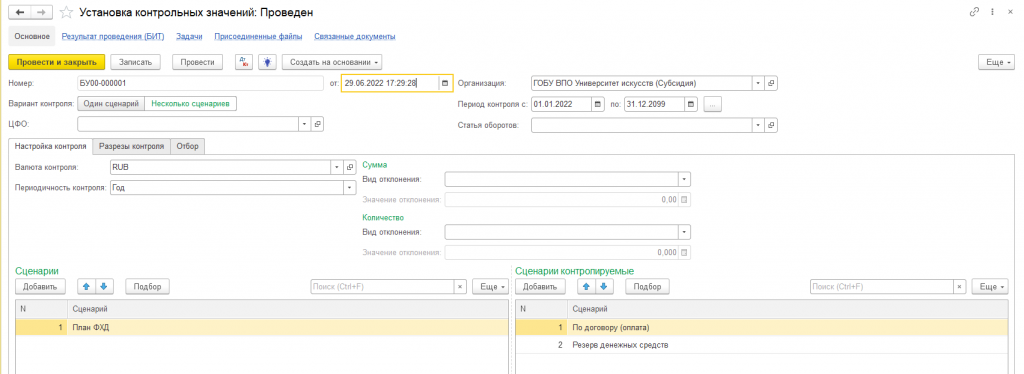
Task: Click Добавить in Сценарии list
Action: 40,286
